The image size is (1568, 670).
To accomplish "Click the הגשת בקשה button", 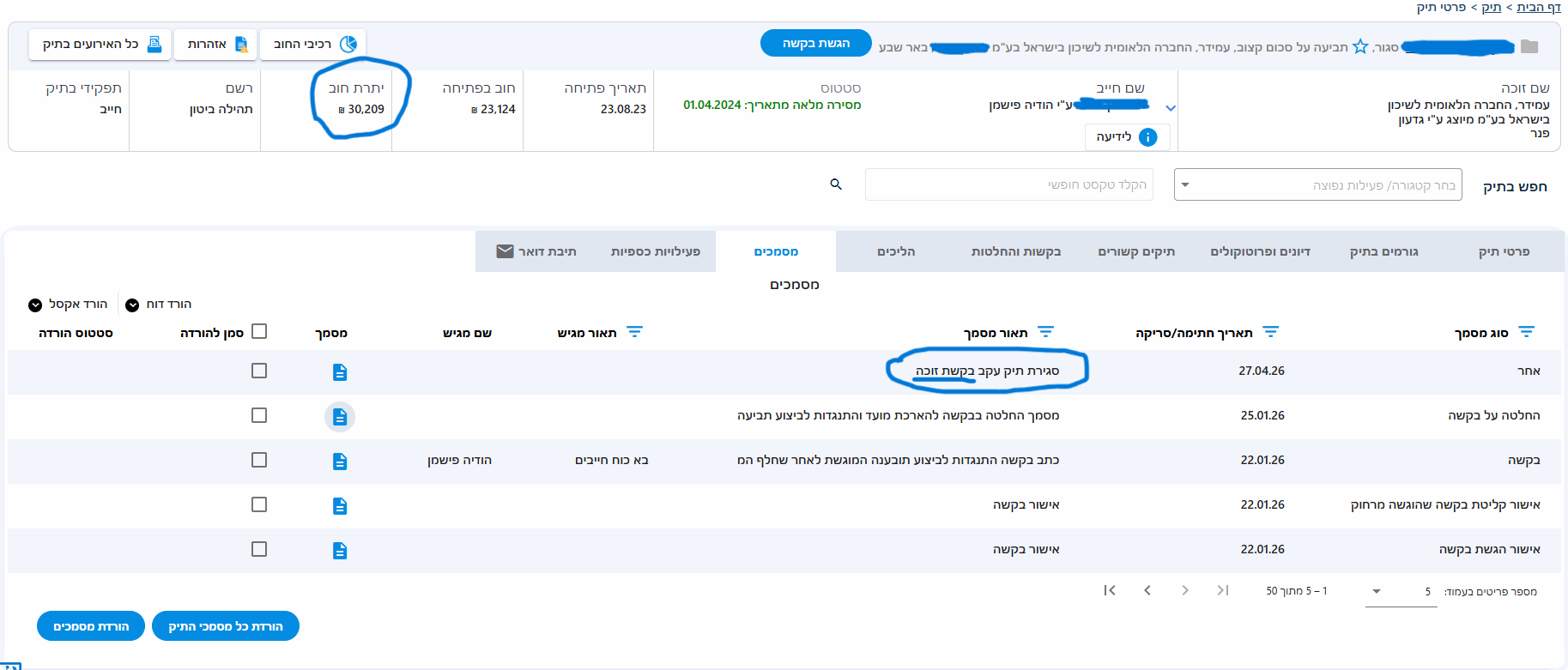I will [x=816, y=43].
